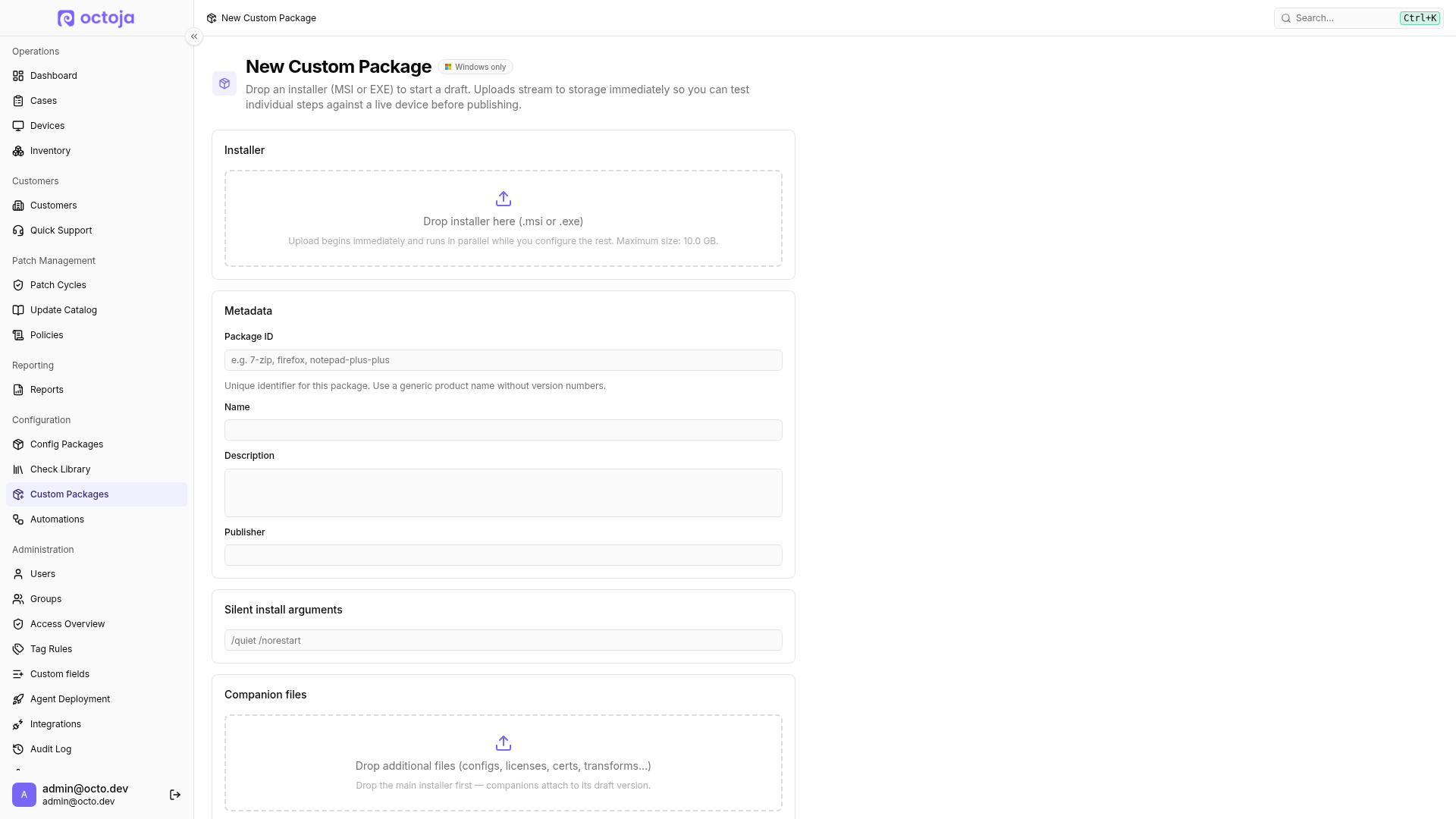Viewport: 1456px width, 819px height.
Task: Open Groups in sidebar
Action: click(96, 599)
